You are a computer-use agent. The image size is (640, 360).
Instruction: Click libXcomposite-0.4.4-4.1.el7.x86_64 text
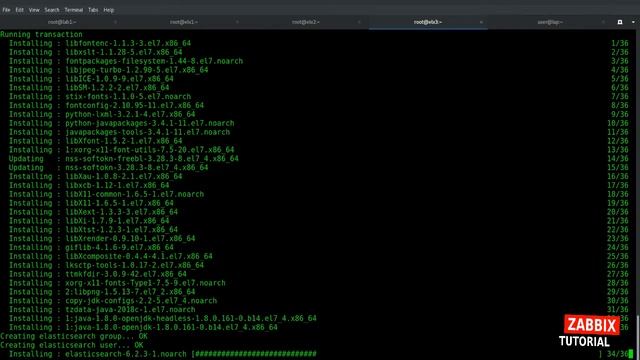pyautogui.click(x=139, y=256)
